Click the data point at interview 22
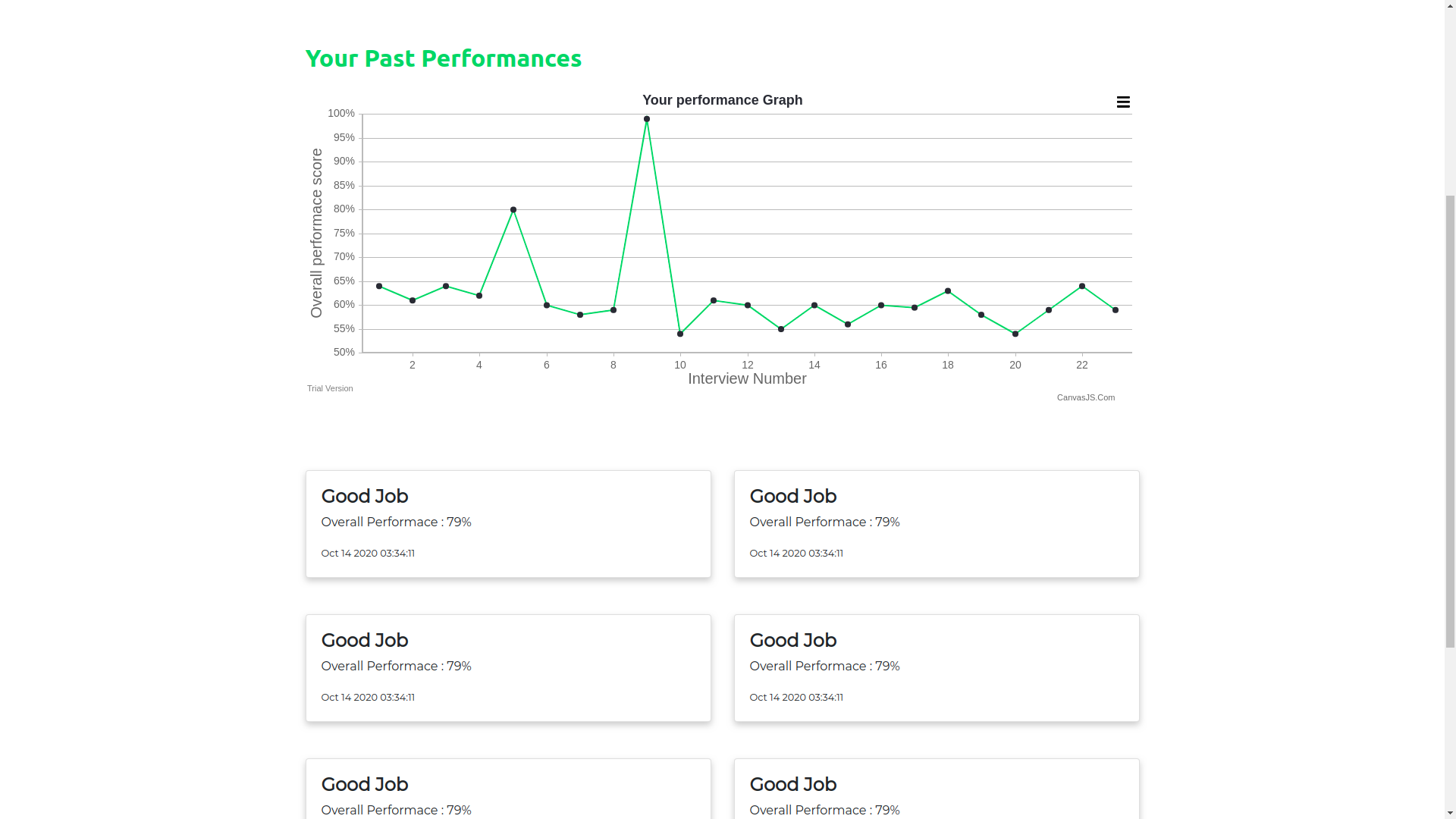Screen dimensions: 1456x819 [x=1082, y=287]
